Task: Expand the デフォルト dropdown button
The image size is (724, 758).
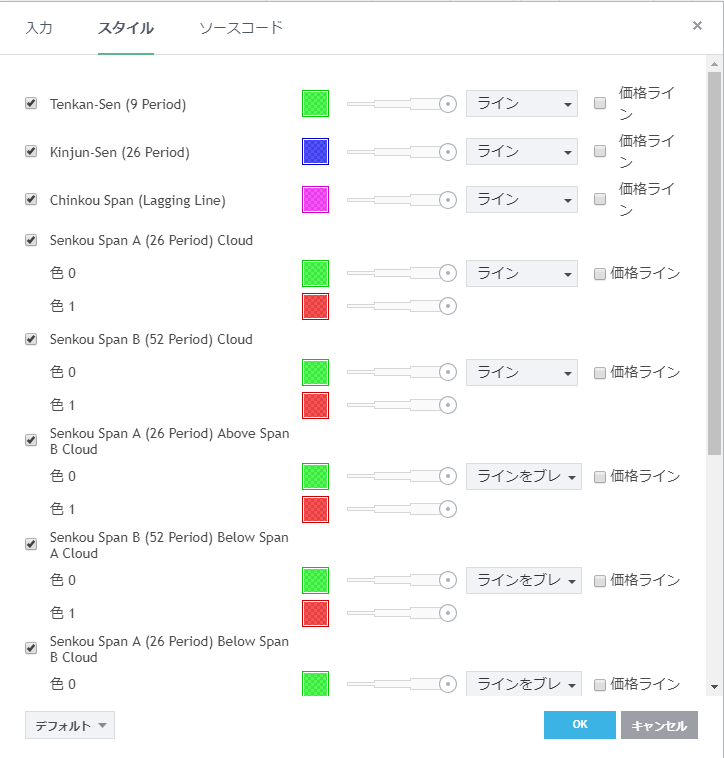Action: tap(70, 726)
